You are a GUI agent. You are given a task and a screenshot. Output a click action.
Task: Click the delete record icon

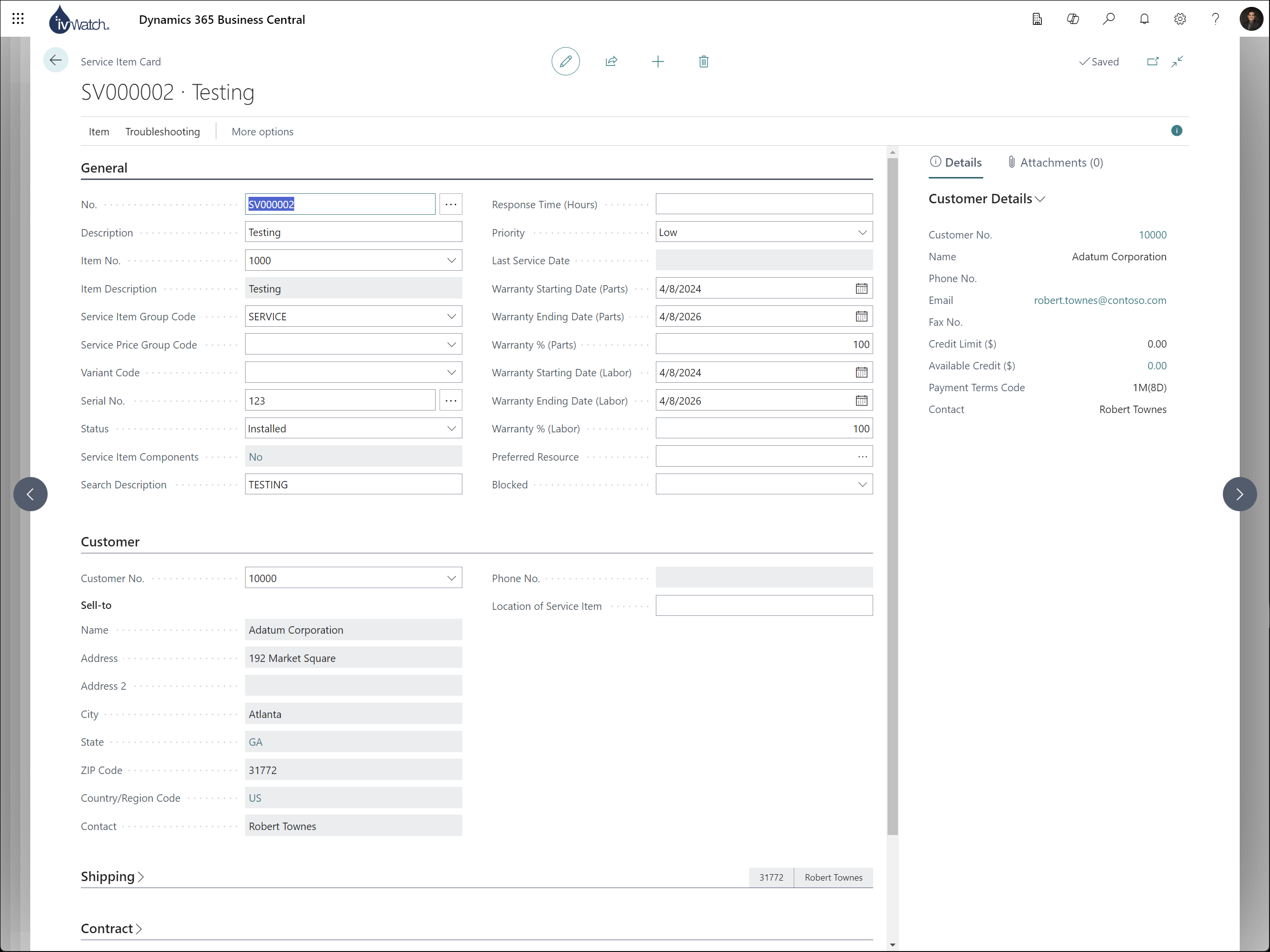703,61
